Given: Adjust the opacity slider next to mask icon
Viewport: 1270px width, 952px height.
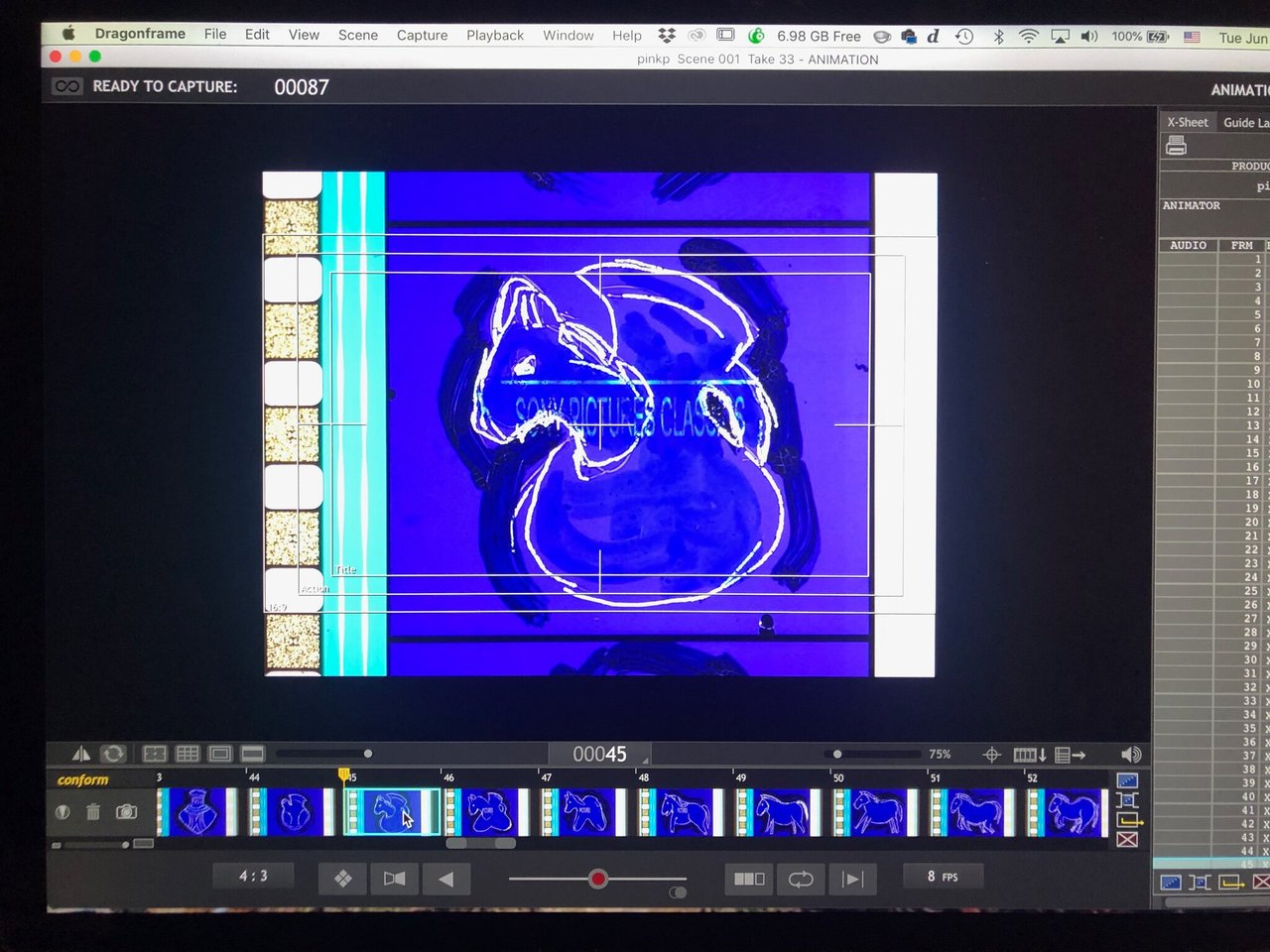Looking at the screenshot, I should click(x=324, y=754).
